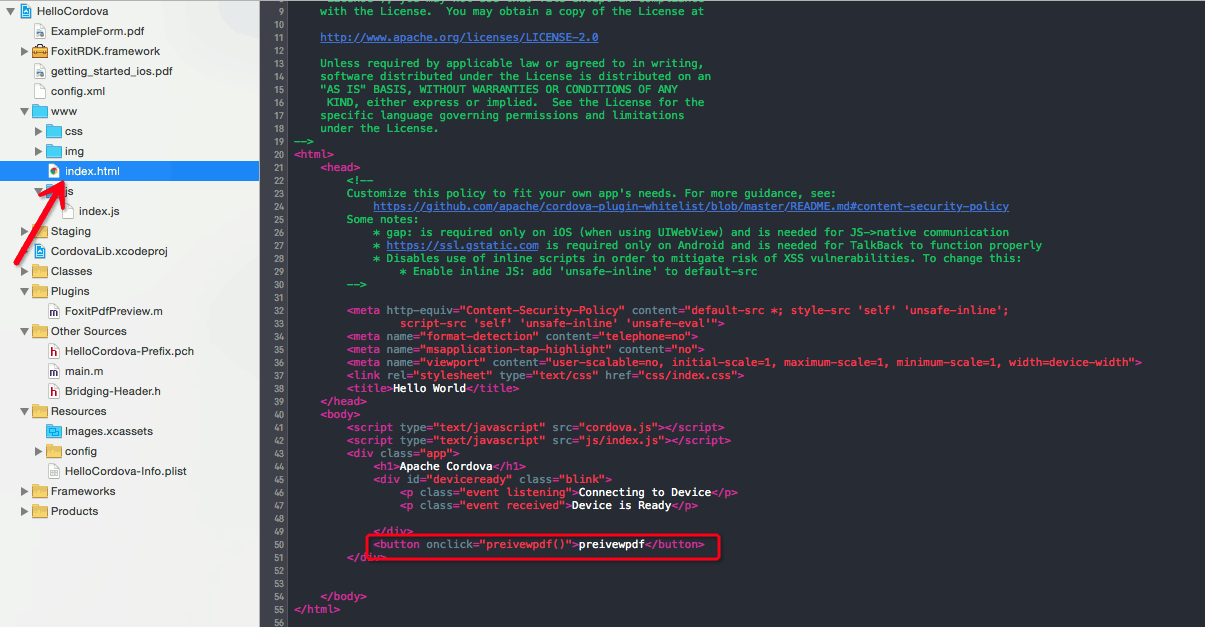Click the config folder icon under Resources
1205x627 pixels.
click(x=54, y=451)
